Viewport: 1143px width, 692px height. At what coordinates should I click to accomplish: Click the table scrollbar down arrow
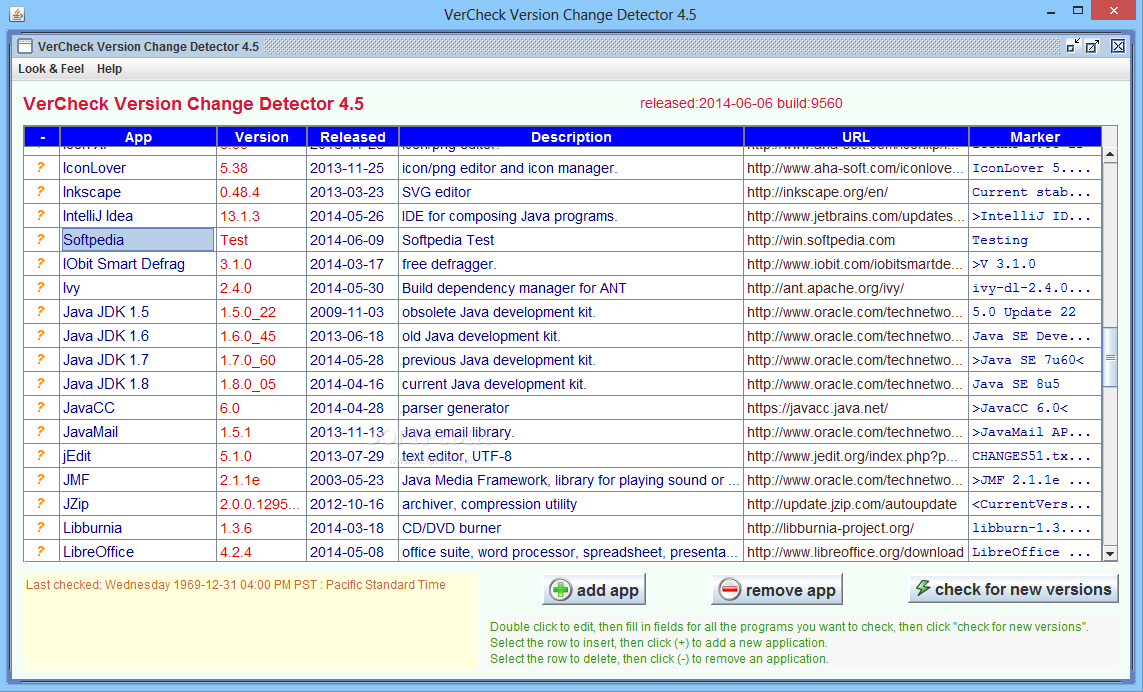[1109, 553]
